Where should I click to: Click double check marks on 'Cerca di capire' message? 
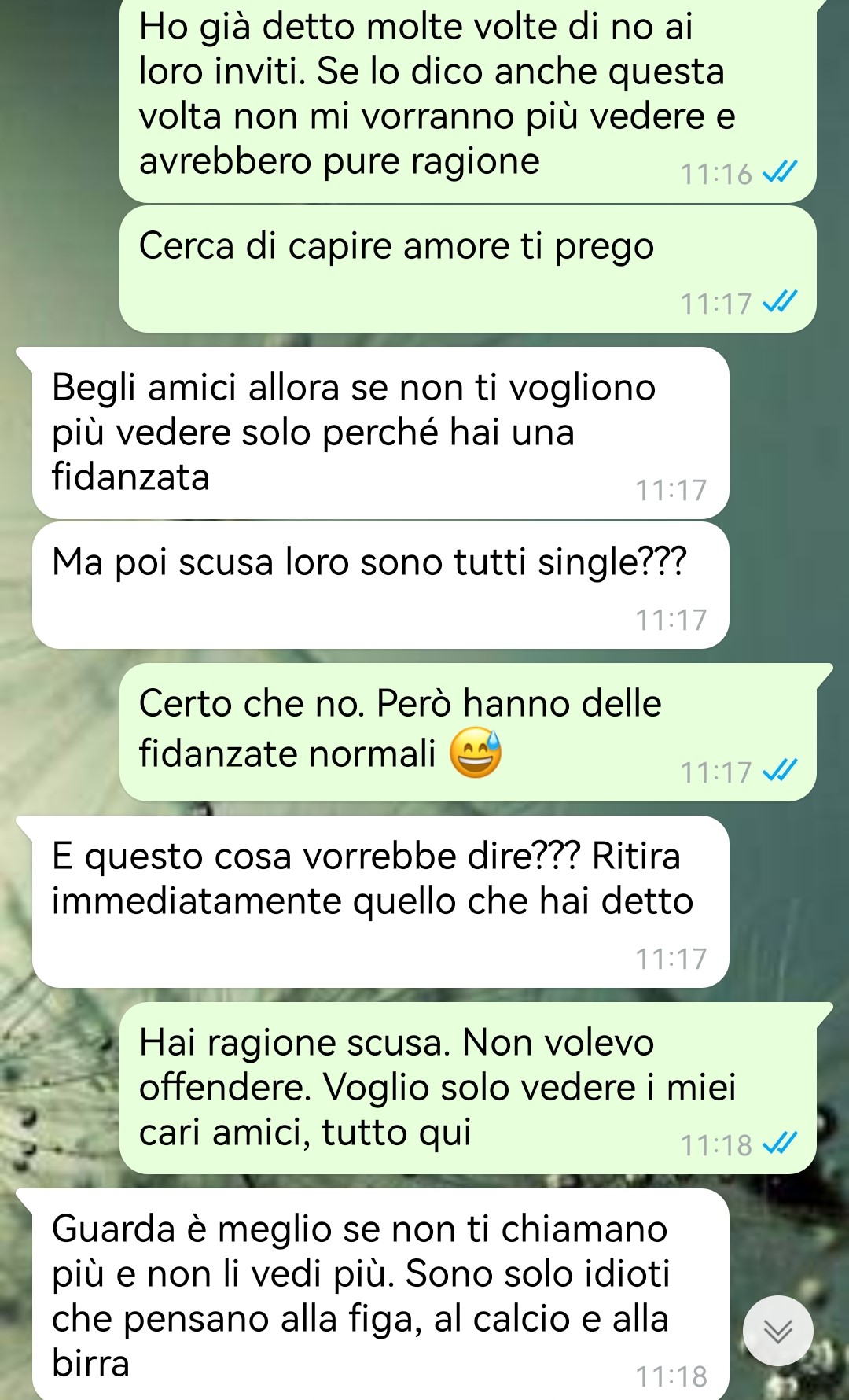[x=781, y=302]
